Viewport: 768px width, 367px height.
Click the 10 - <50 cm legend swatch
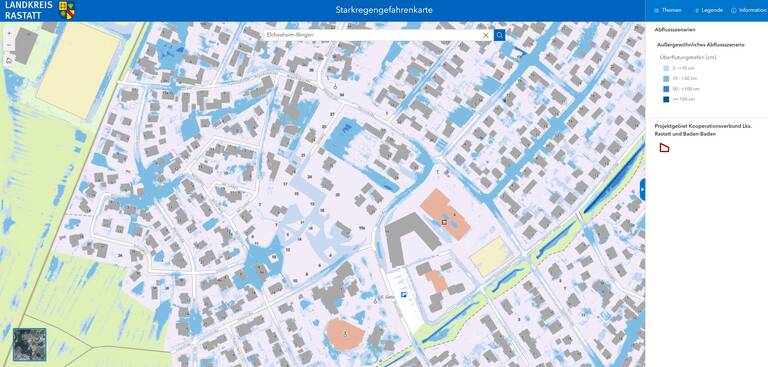click(666, 78)
